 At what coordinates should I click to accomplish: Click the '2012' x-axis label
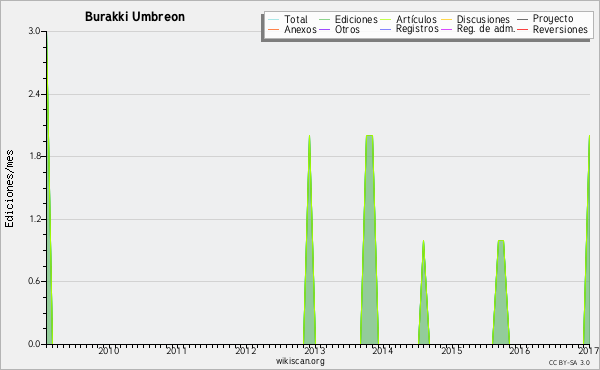pyautogui.click(x=245, y=350)
